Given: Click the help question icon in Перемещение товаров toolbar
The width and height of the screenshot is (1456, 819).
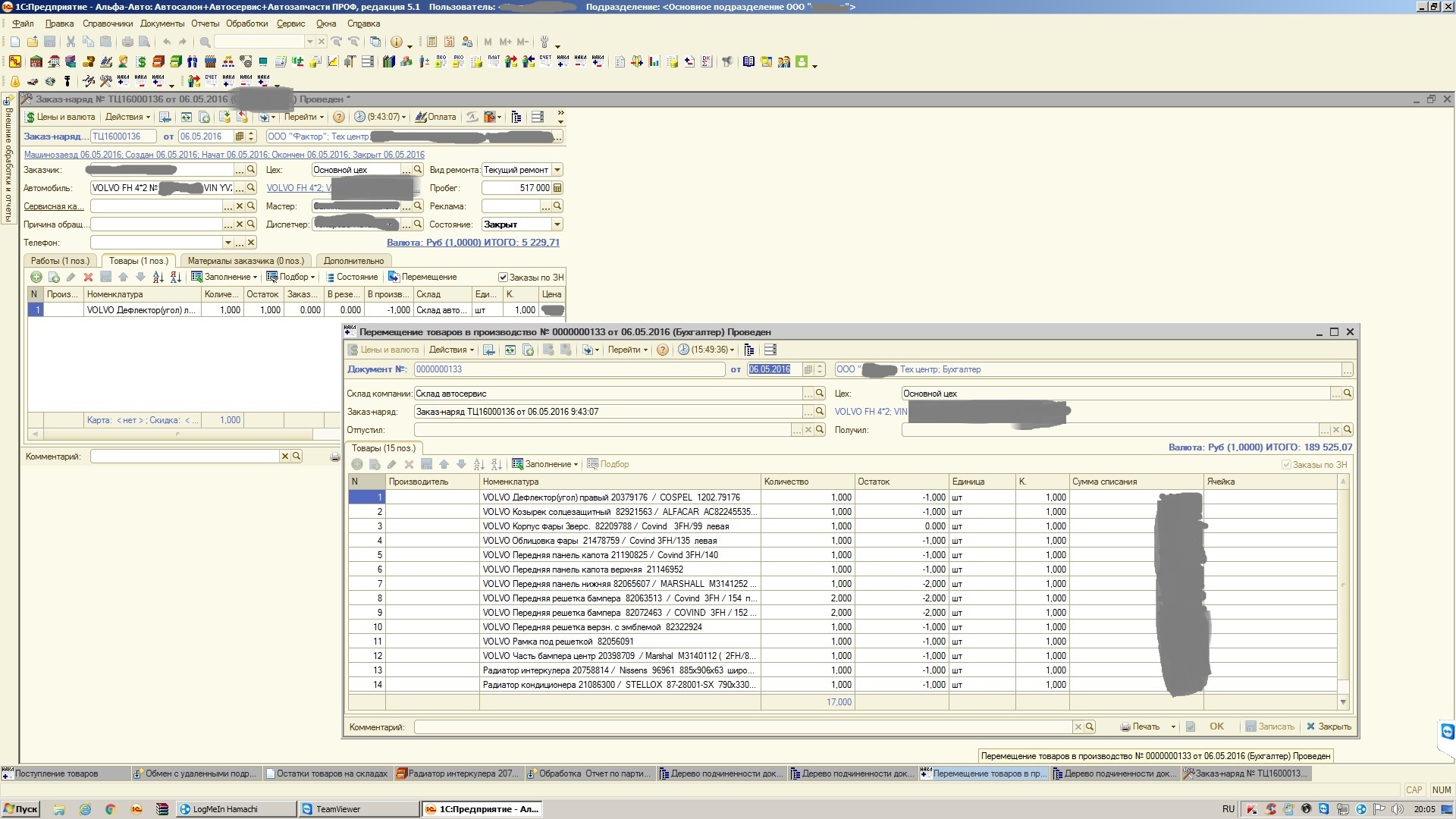Looking at the screenshot, I should click(663, 350).
